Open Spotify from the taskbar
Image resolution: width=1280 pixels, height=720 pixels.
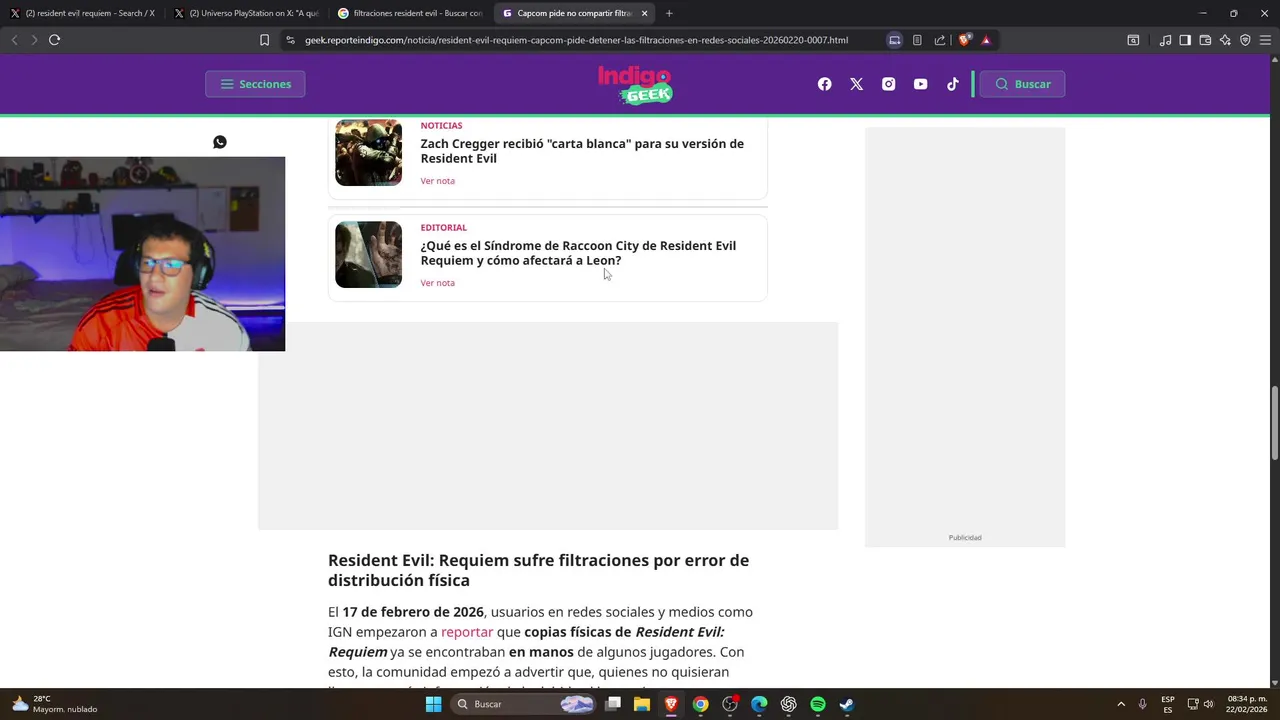[x=817, y=704]
